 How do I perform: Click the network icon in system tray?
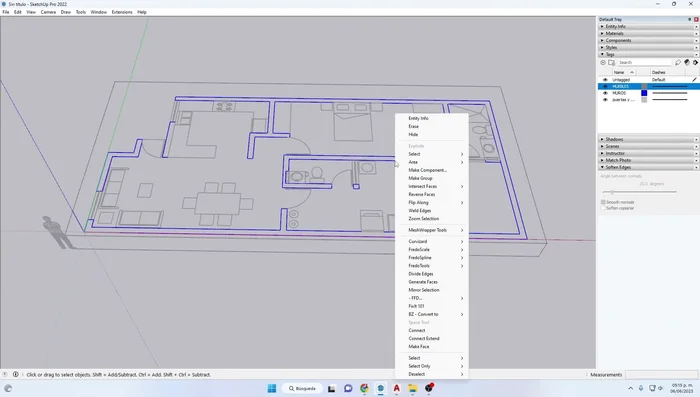point(652,388)
